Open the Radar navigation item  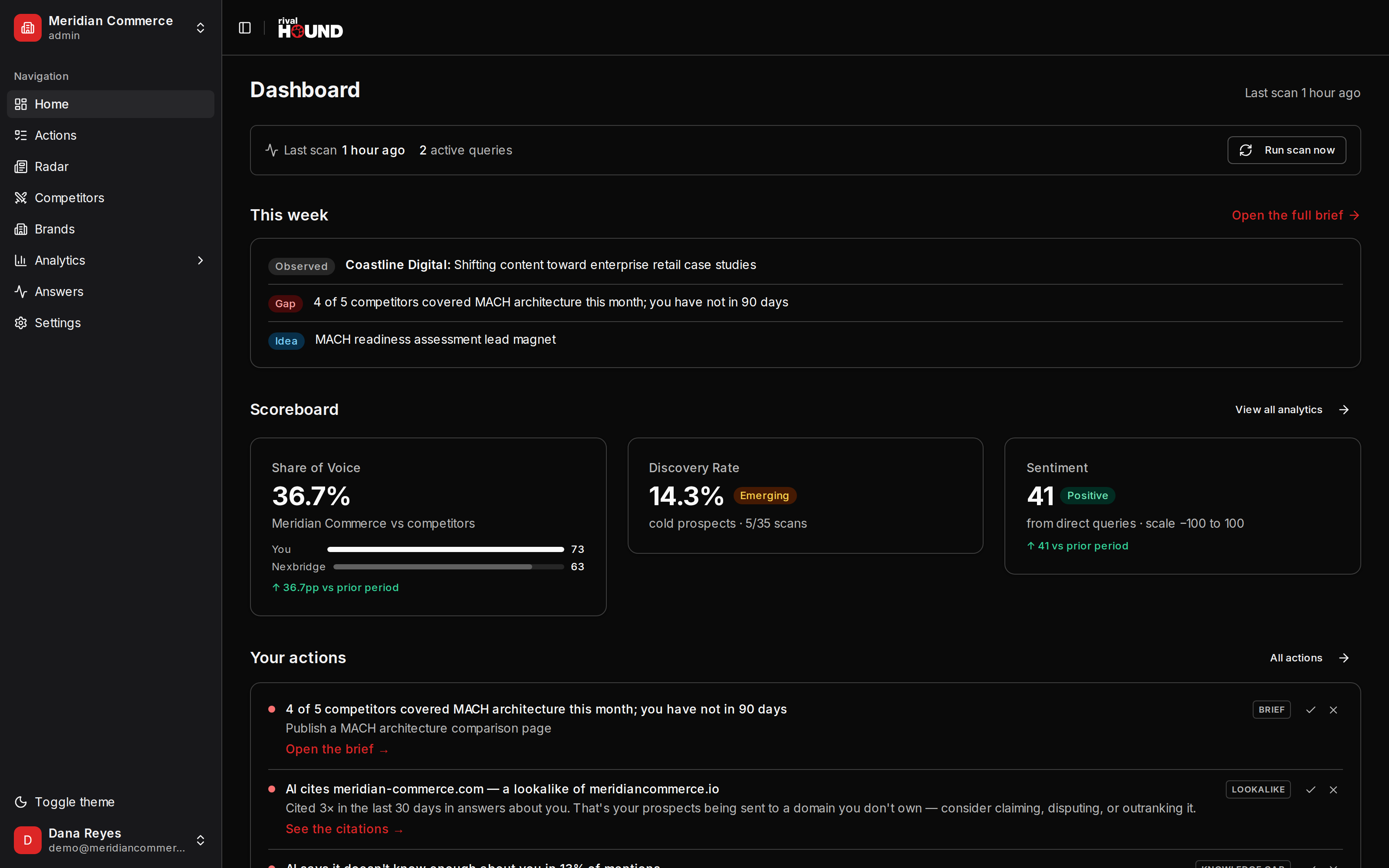click(110, 167)
